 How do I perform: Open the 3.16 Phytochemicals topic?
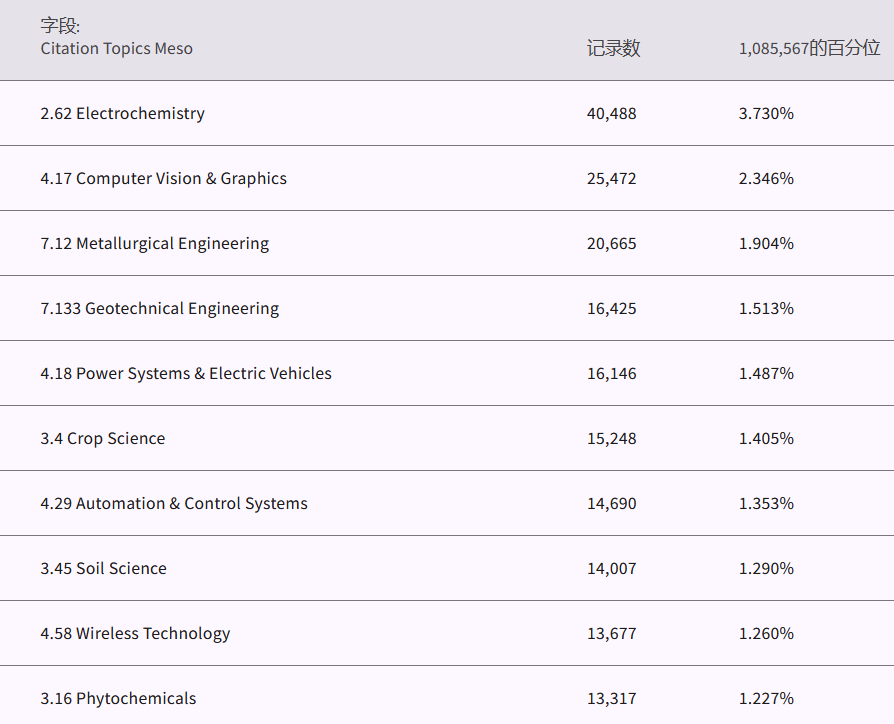118,698
